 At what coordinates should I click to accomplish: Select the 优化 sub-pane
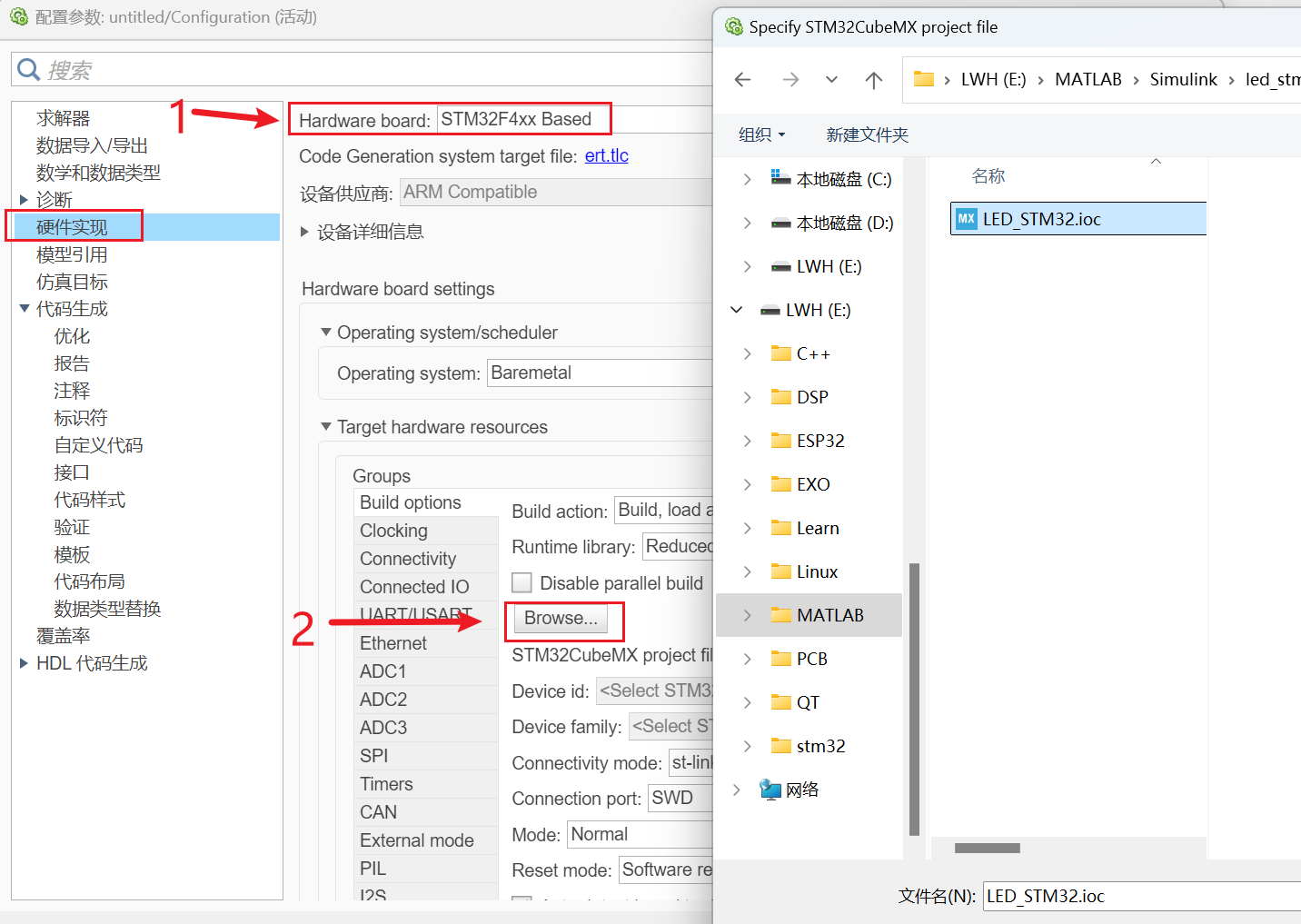(72, 336)
